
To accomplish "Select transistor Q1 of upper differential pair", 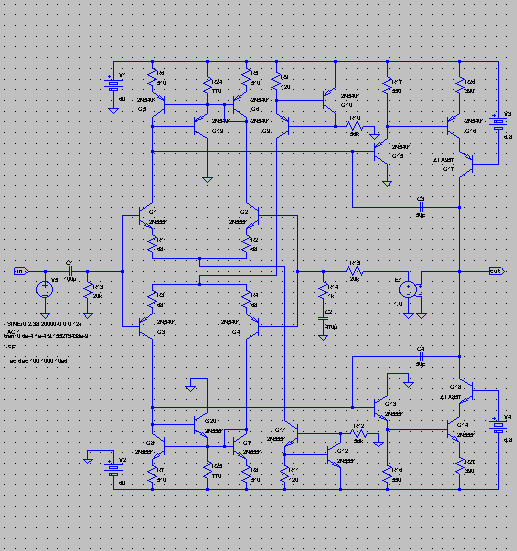I will pyautogui.click(x=146, y=216).
